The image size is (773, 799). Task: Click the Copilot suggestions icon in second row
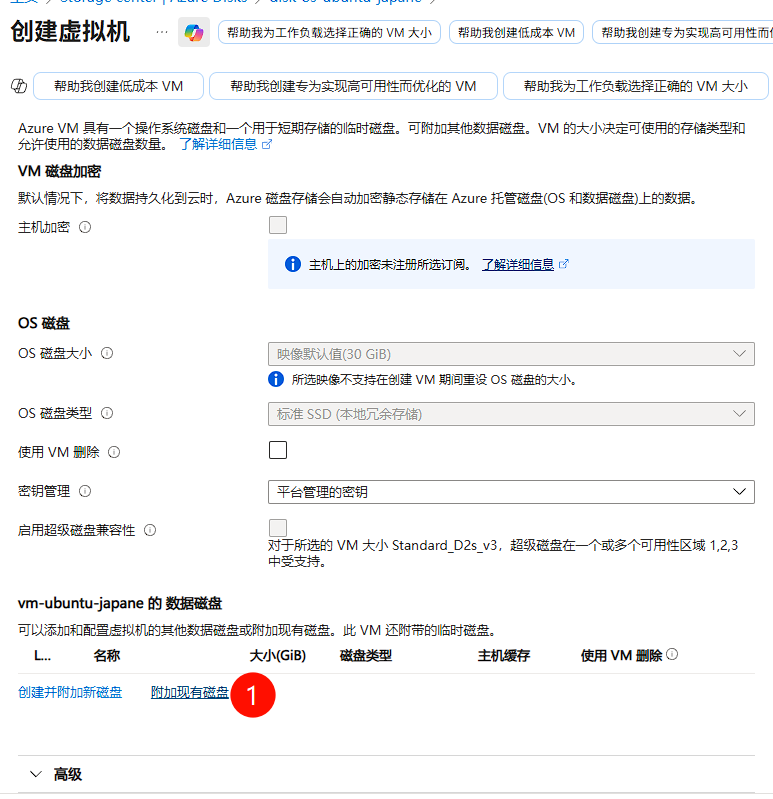coord(17,87)
